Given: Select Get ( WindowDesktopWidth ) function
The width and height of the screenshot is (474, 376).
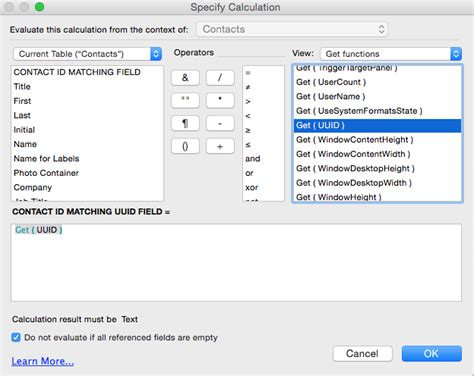Looking at the screenshot, I should [x=377, y=183].
